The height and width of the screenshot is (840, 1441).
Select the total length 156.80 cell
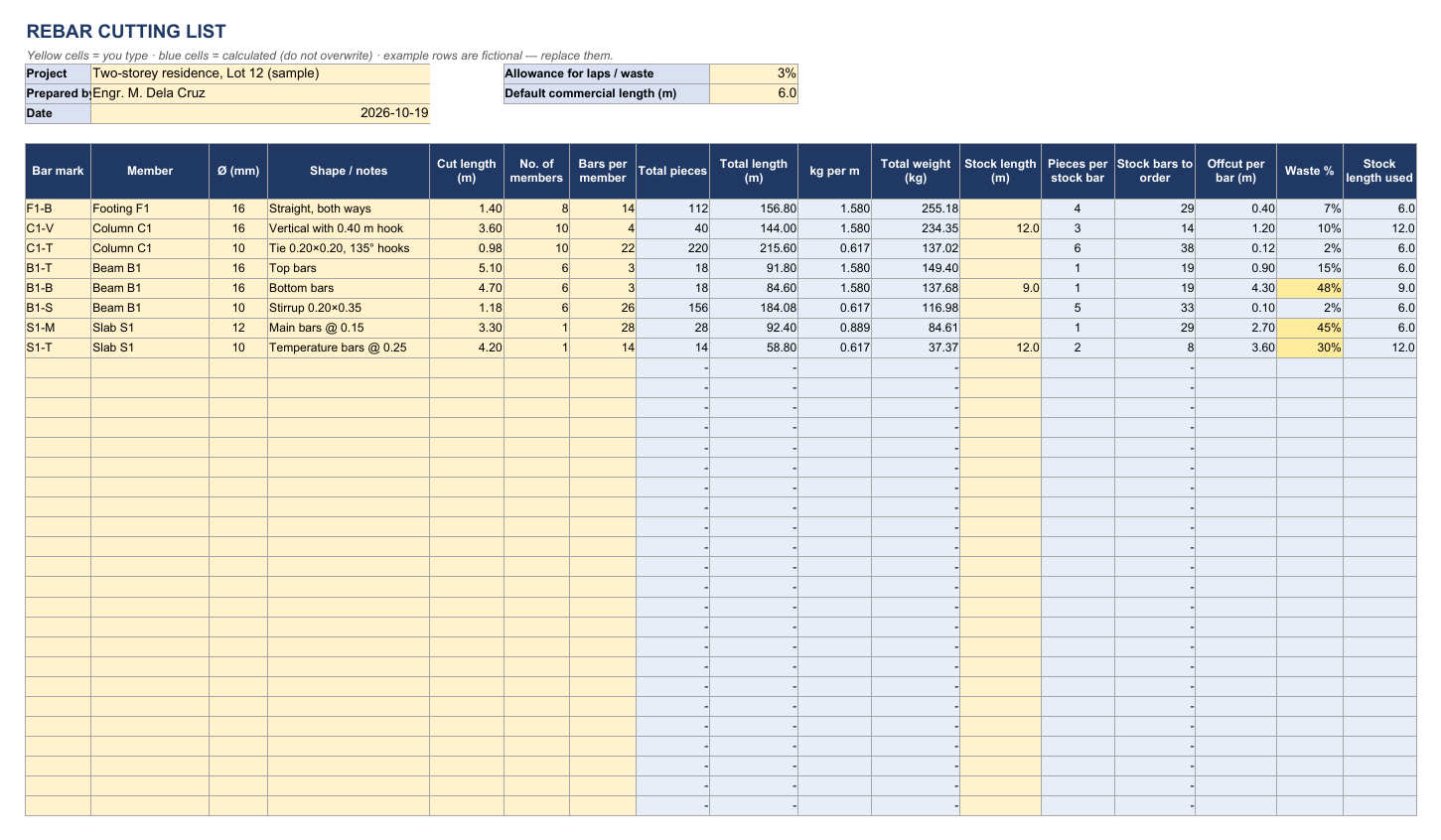click(754, 209)
